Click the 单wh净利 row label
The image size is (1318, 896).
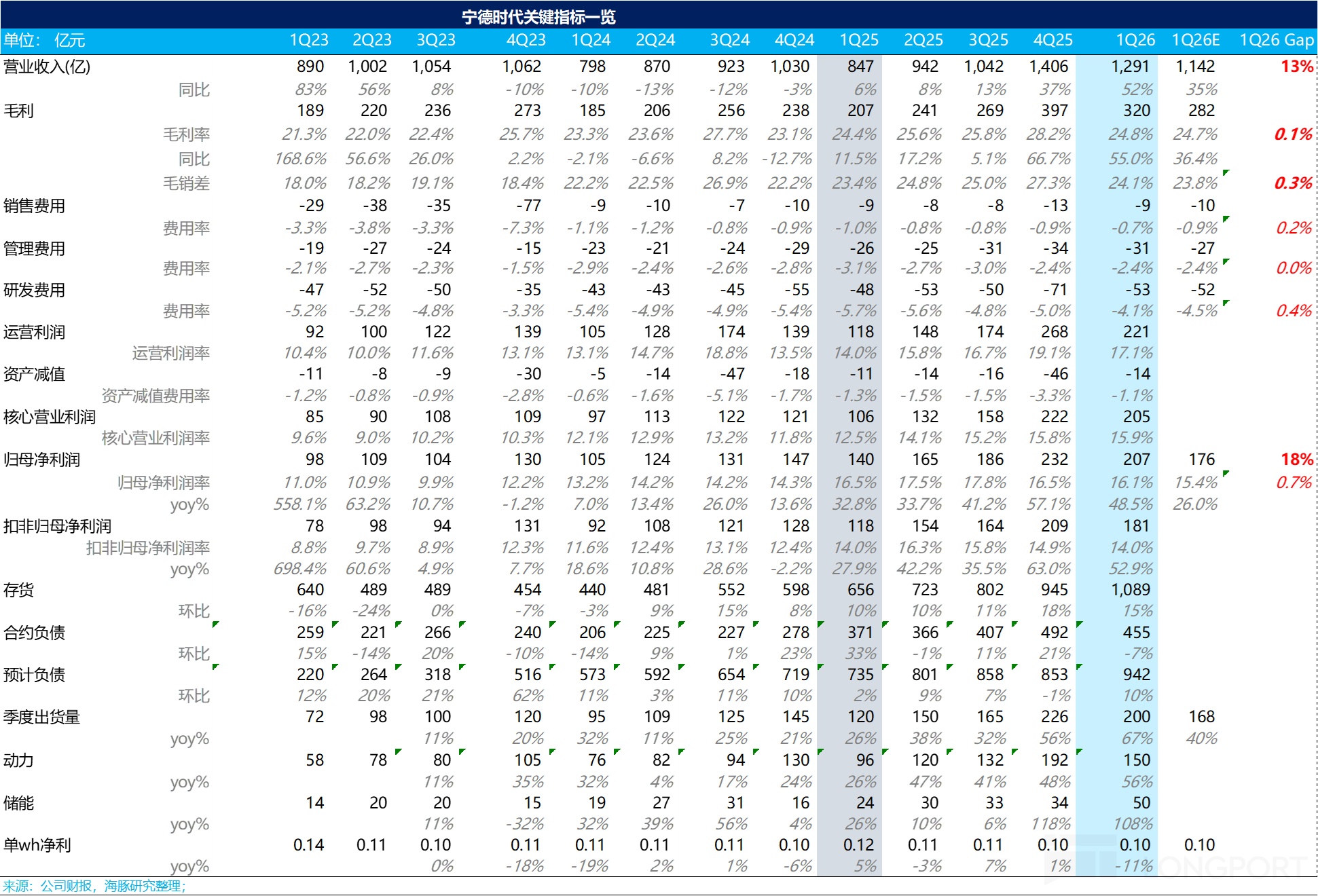pyautogui.click(x=37, y=845)
